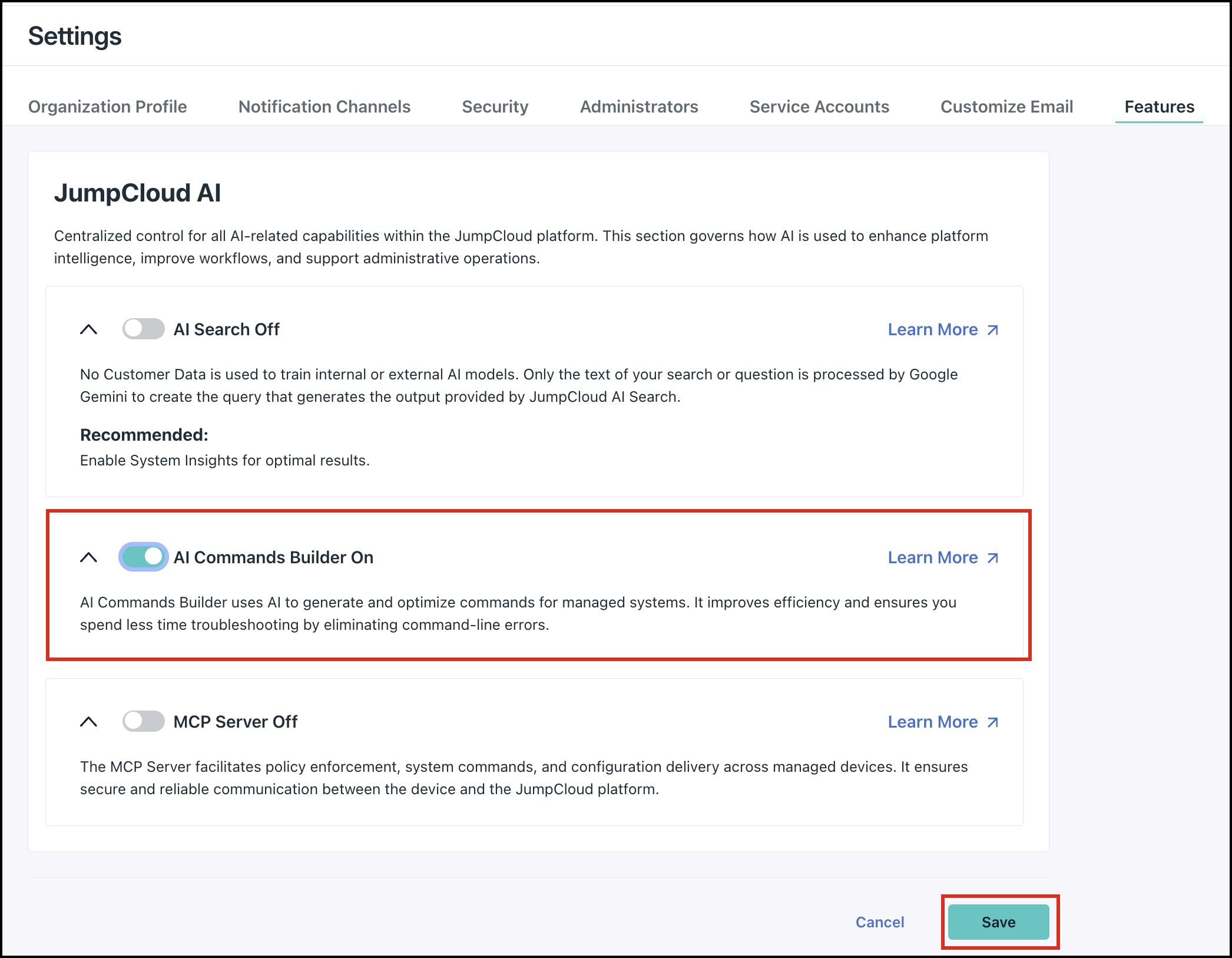
Task: Collapse the AI Search section
Action: (x=90, y=329)
